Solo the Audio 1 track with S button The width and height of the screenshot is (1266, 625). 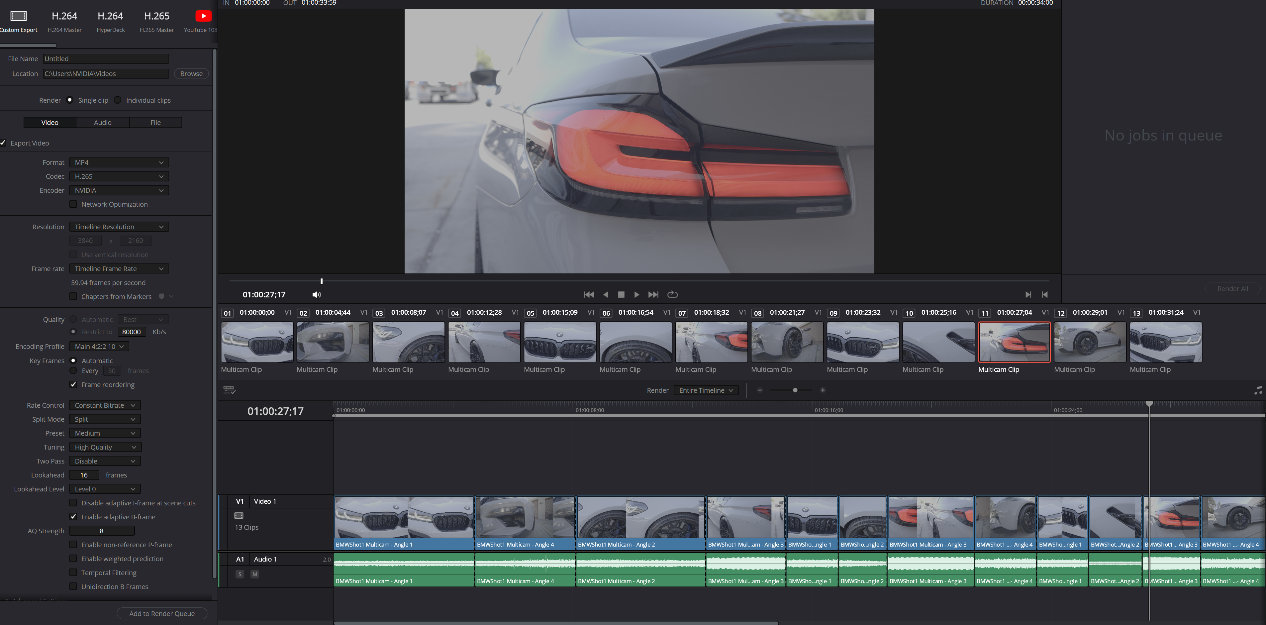[240, 574]
